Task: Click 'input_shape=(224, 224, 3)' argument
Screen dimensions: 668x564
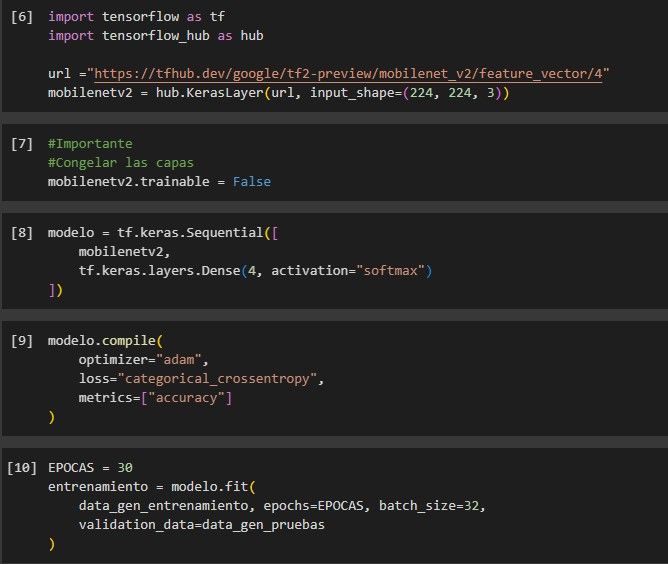Action: 406,93
